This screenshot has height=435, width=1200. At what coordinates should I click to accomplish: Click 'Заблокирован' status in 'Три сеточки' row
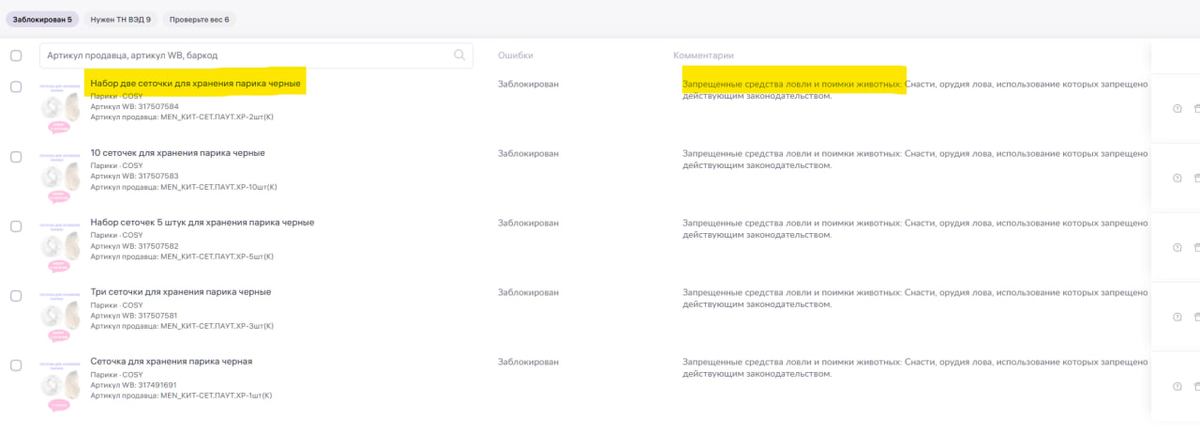(x=528, y=293)
